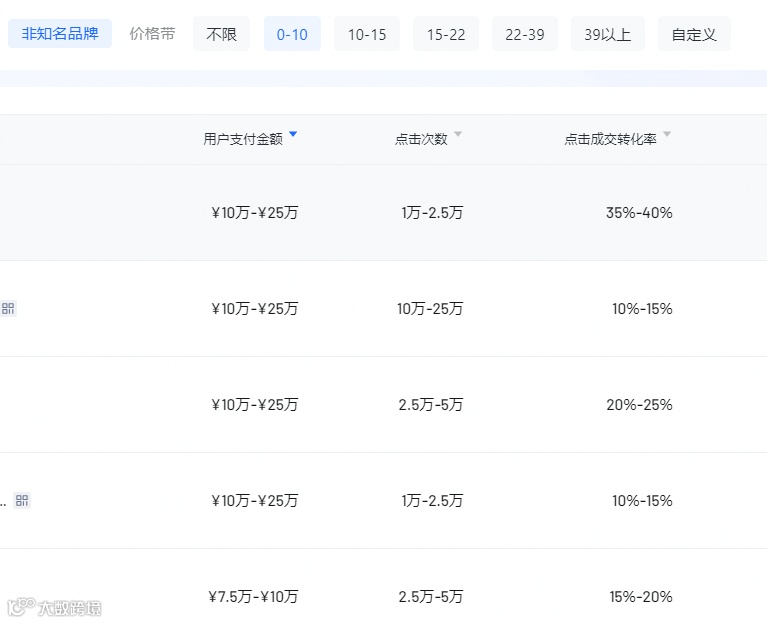Select the 15-22 price band
The image size is (767, 623).
(x=446, y=34)
